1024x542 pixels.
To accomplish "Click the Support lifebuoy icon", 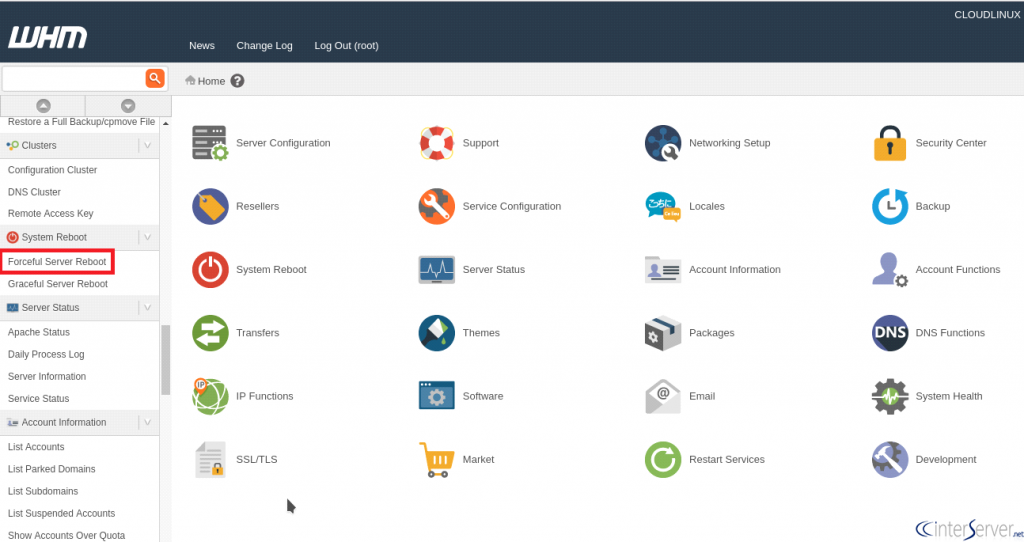I will click(x=436, y=143).
